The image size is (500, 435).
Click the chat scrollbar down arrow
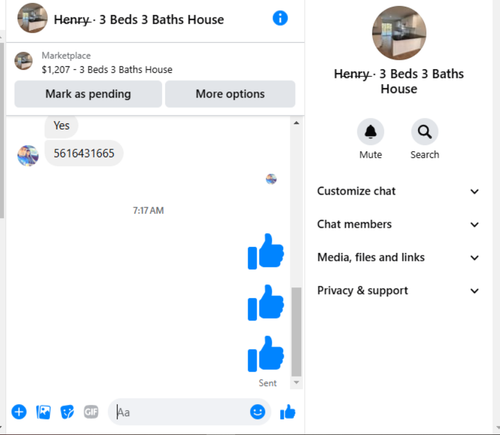(296, 382)
